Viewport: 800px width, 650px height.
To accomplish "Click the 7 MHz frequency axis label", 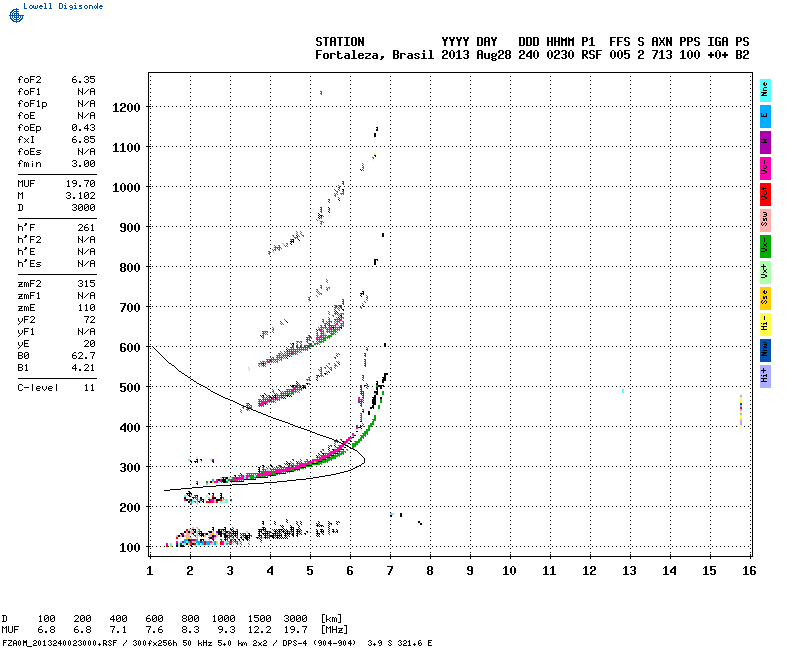I will point(390,570).
